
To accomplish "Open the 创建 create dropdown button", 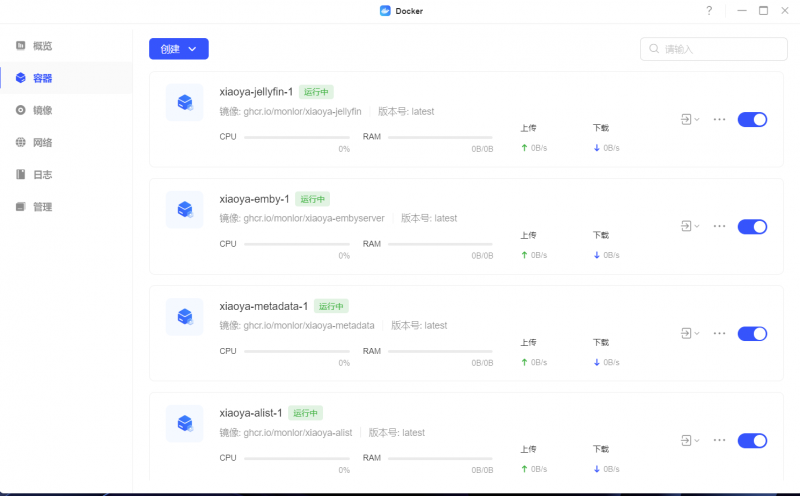I will [179, 49].
